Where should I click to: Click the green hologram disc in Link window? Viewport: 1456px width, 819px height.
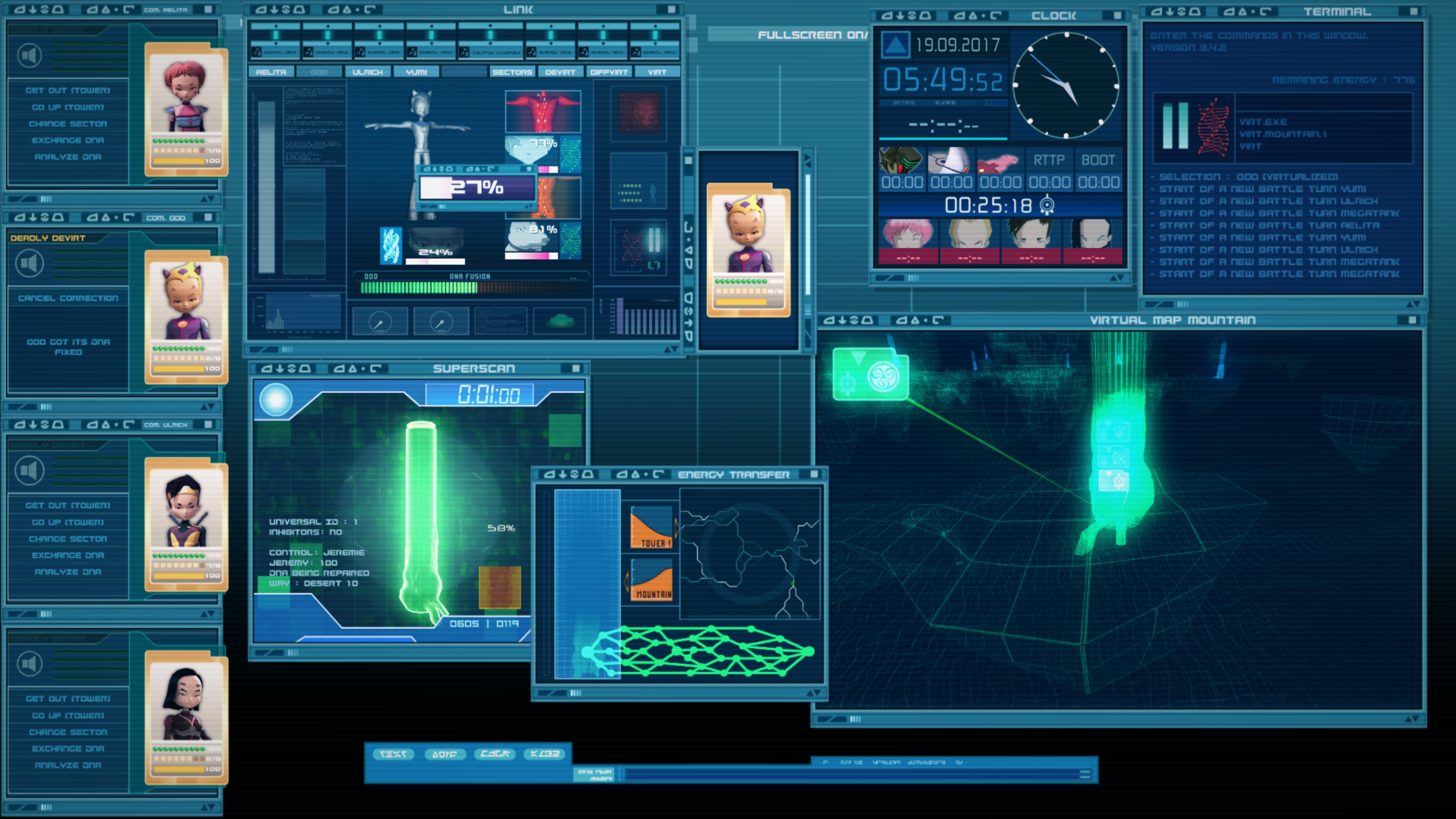point(561,321)
